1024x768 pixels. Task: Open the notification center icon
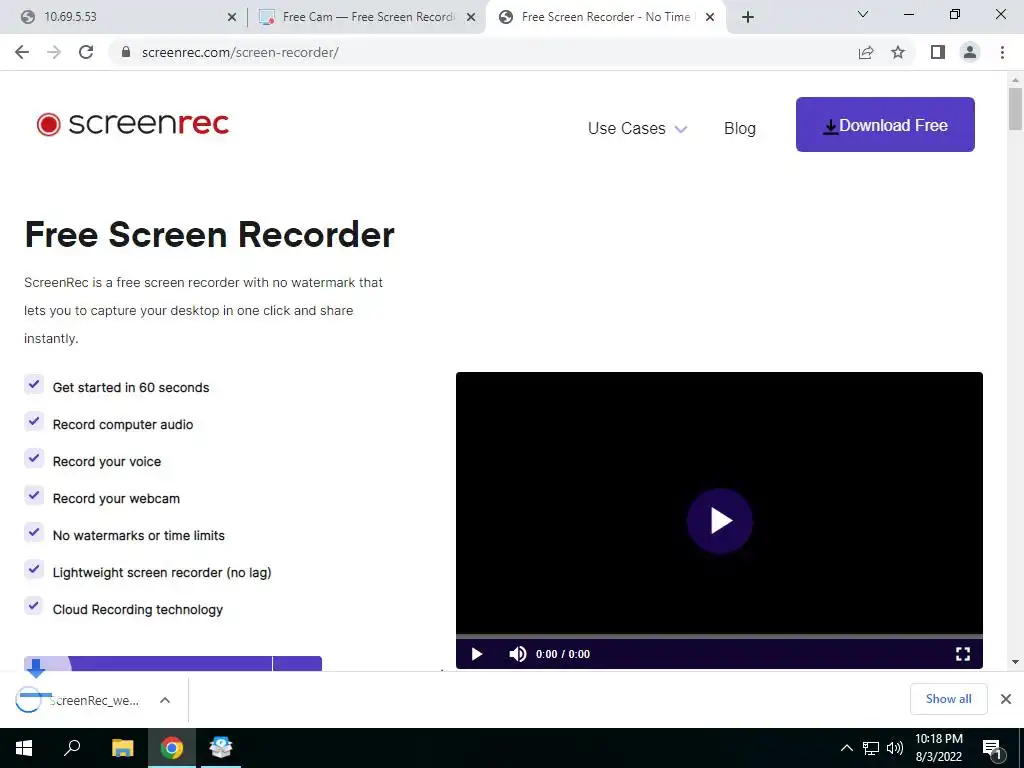point(993,749)
